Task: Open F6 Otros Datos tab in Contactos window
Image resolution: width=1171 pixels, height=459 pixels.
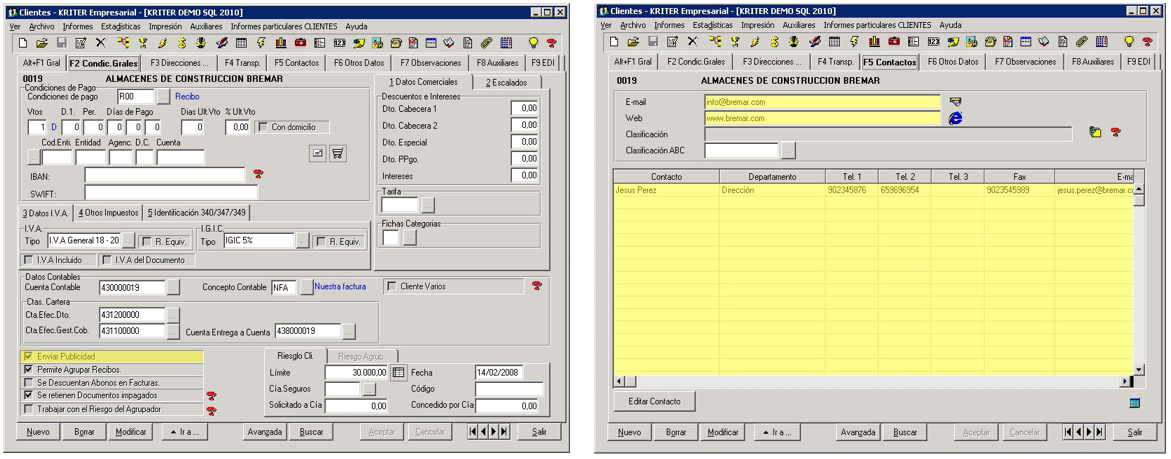Action: [953, 63]
